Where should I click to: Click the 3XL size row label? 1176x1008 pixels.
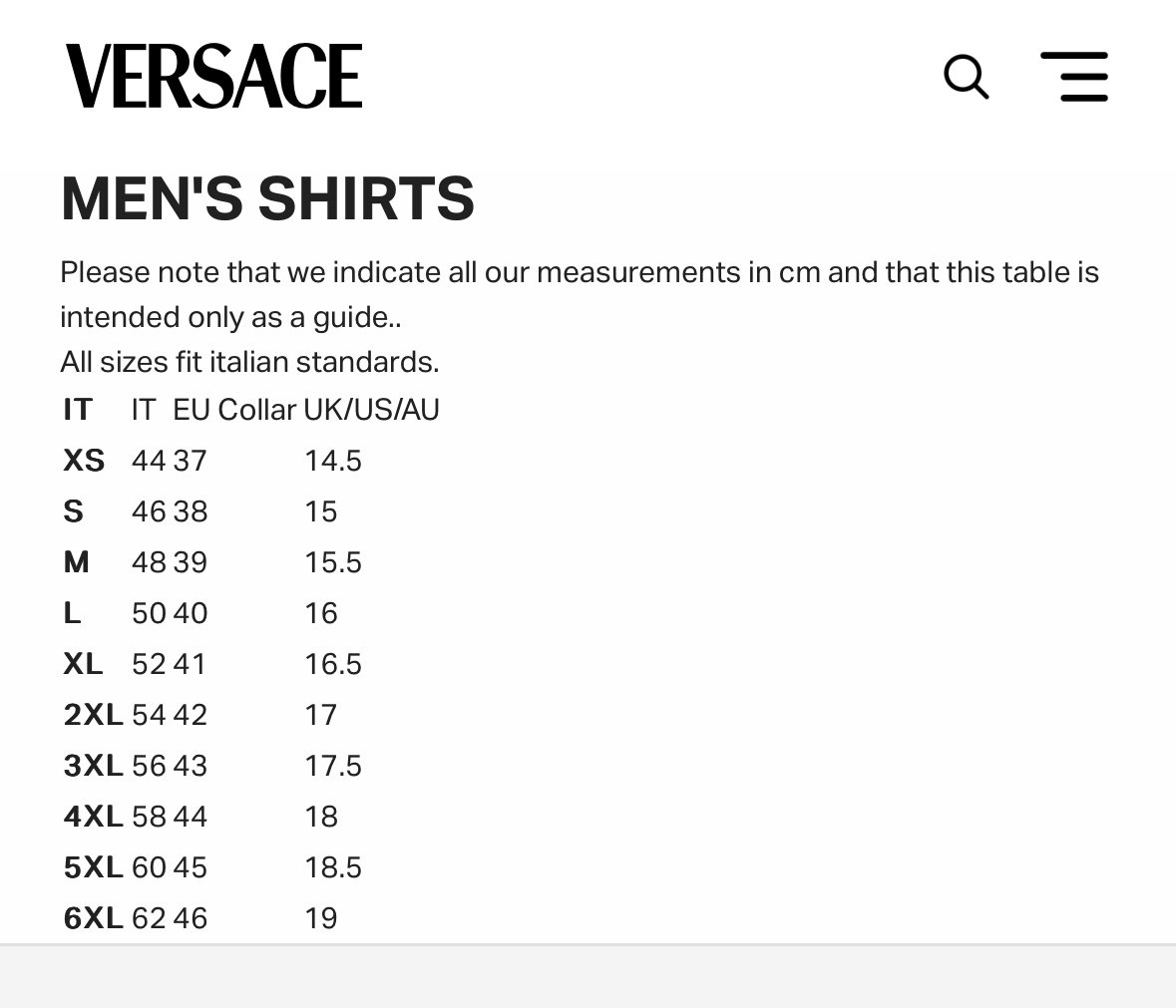tap(93, 766)
